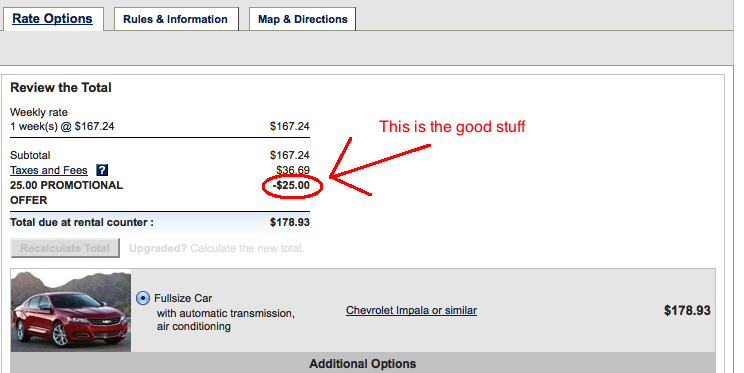Click the 'Upgraded? Calculate the new total' text
This screenshot has width=744, height=373.
click(x=216, y=248)
